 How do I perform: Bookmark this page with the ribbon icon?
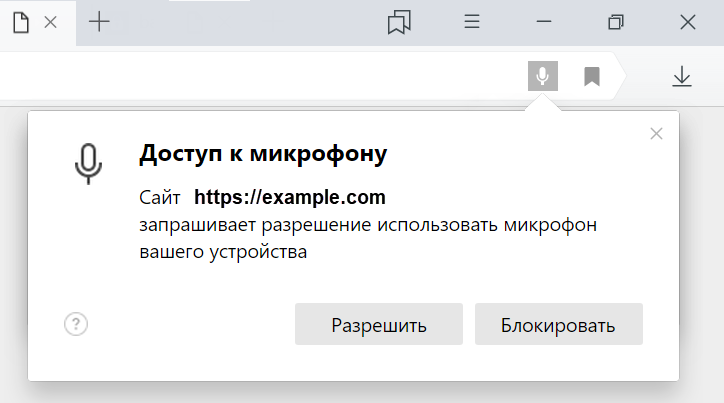tap(591, 76)
